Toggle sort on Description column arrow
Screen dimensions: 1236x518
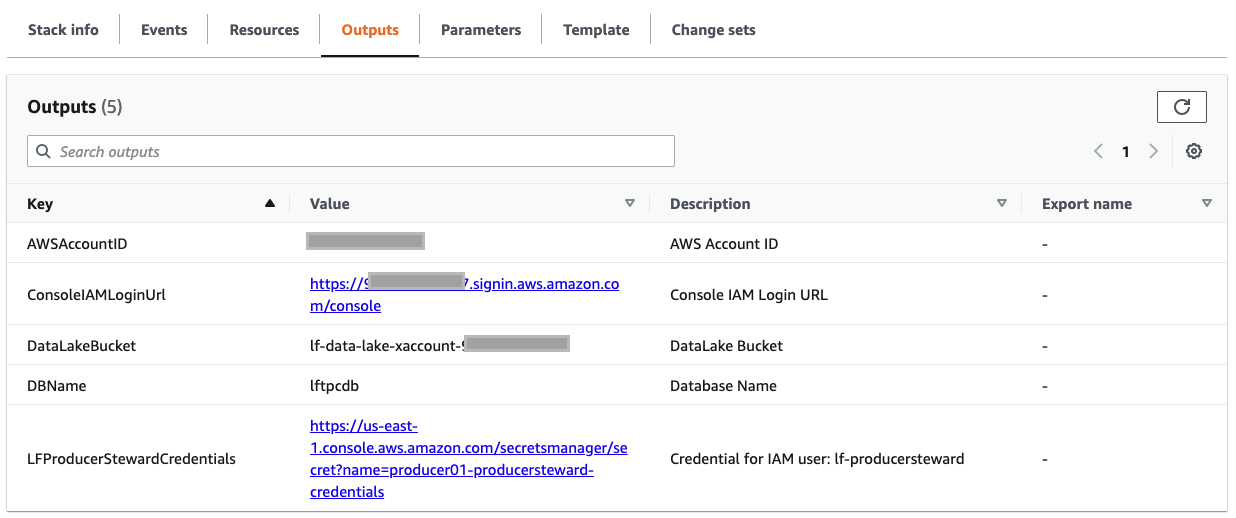(x=1002, y=203)
